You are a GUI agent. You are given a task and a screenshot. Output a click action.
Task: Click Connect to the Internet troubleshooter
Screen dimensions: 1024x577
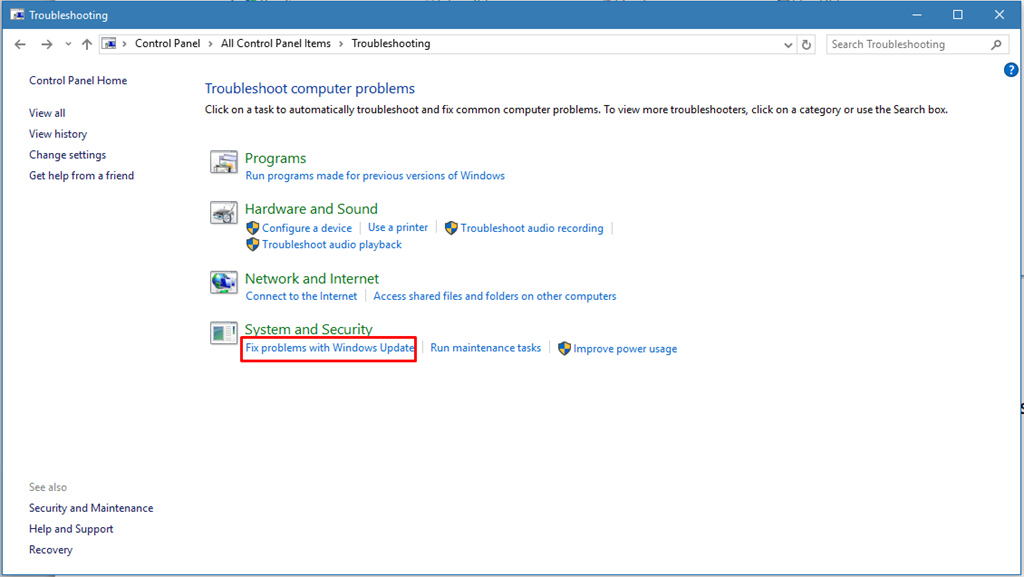coord(302,296)
